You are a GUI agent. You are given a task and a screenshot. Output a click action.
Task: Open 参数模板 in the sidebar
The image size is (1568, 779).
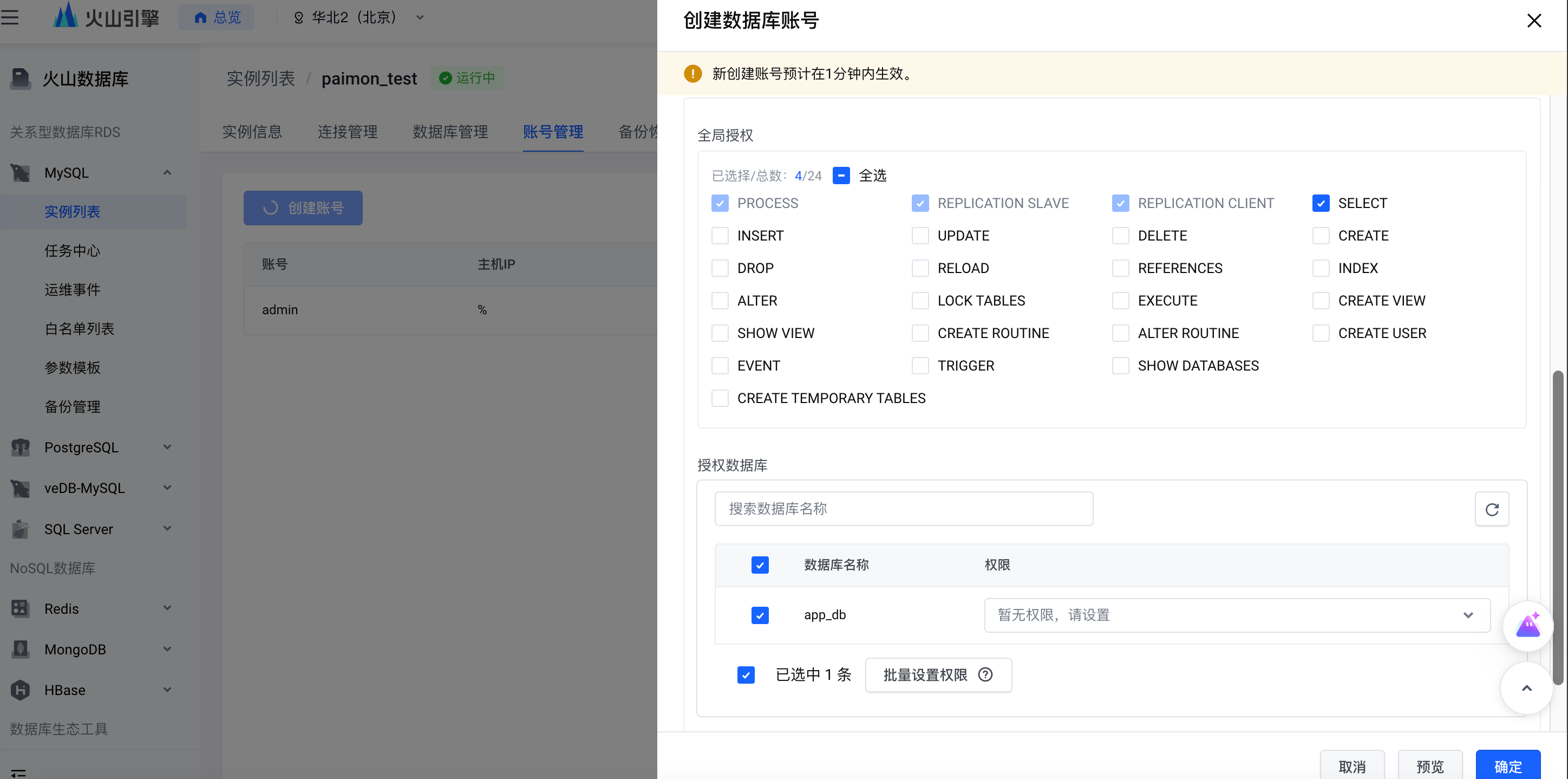(73, 368)
